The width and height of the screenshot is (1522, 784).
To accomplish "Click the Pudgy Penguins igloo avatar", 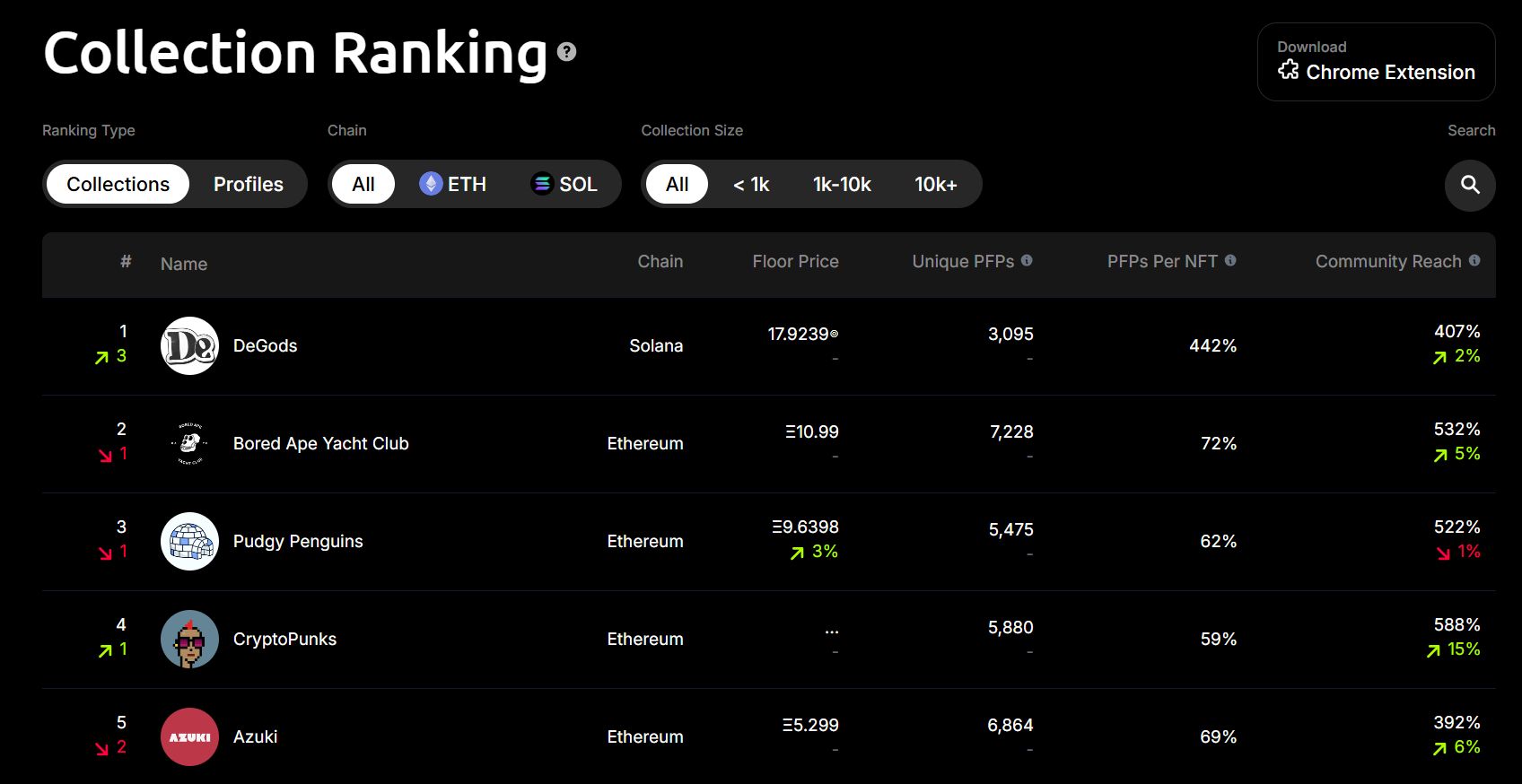I will click(x=189, y=541).
